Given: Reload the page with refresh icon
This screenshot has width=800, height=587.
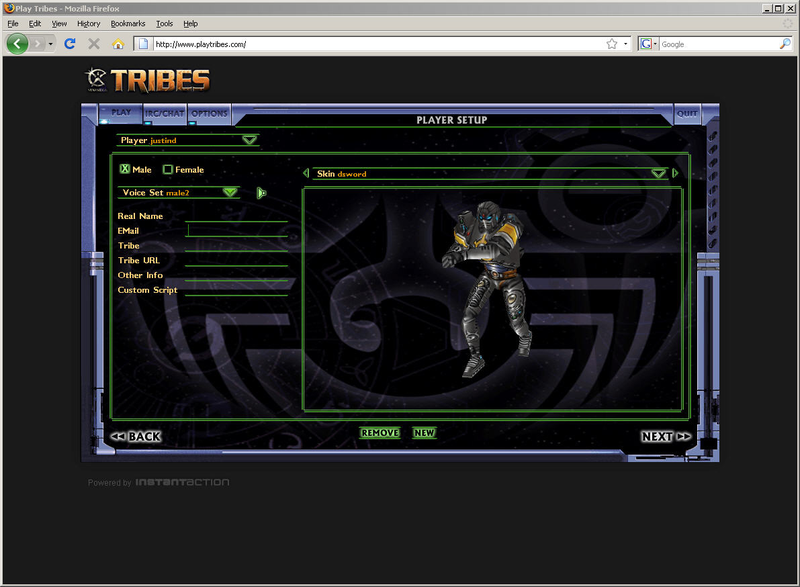Looking at the screenshot, I should pyautogui.click(x=70, y=44).
